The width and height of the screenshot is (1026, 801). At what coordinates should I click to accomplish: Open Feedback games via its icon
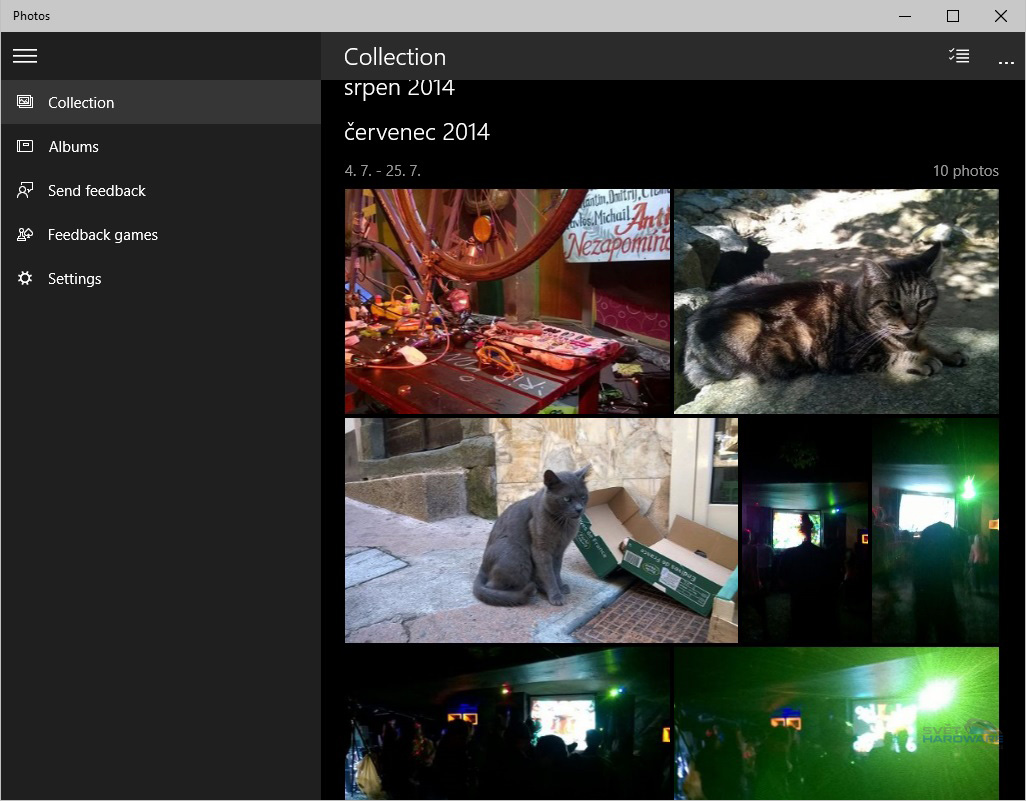click(24, 234)
